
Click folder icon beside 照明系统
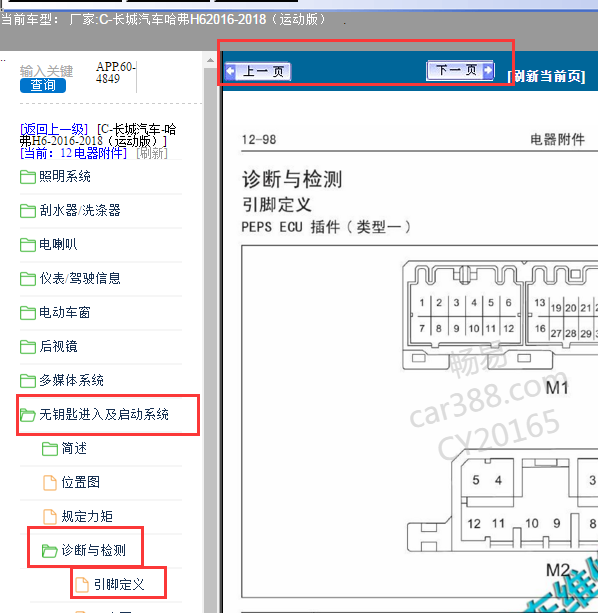click(x=28, y=177)
